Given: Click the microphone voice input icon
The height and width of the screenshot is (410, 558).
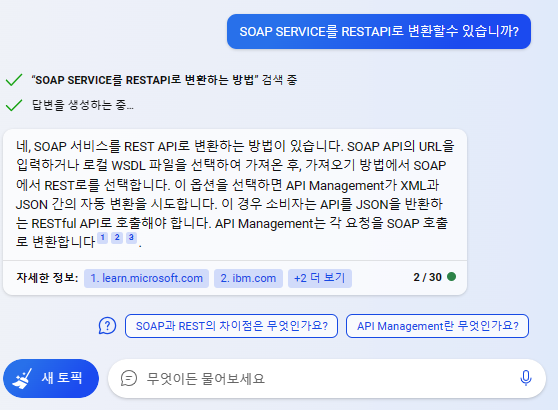Looking at the screenshot, I should [526, 378].
